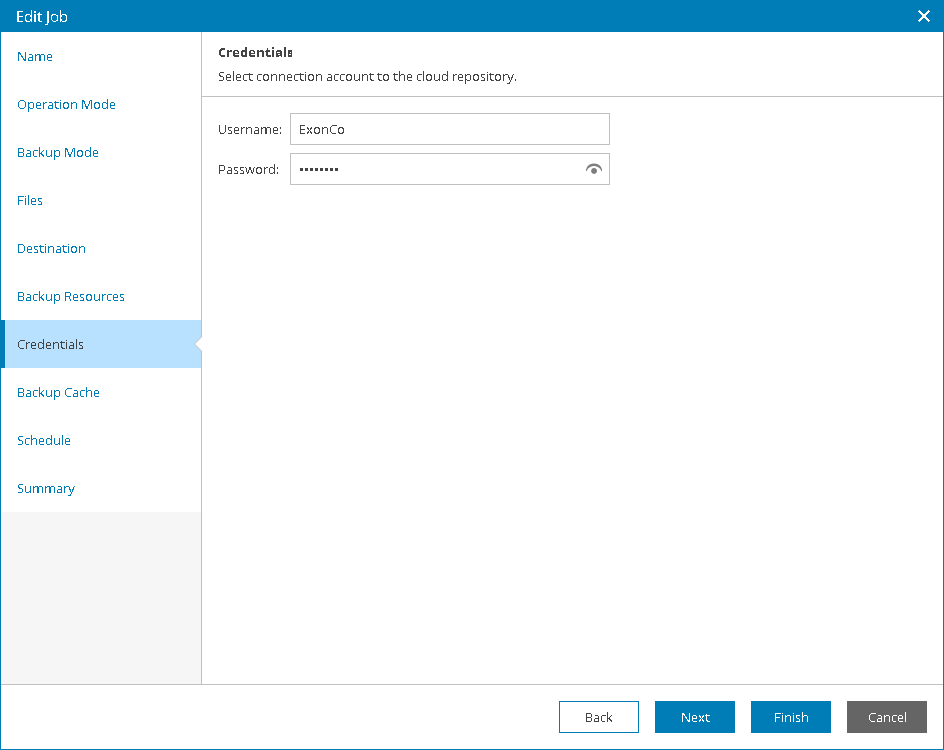Click the Username field containing ExonCo
The width and height of the screenshot is (944, 750).
click(450, 129)
